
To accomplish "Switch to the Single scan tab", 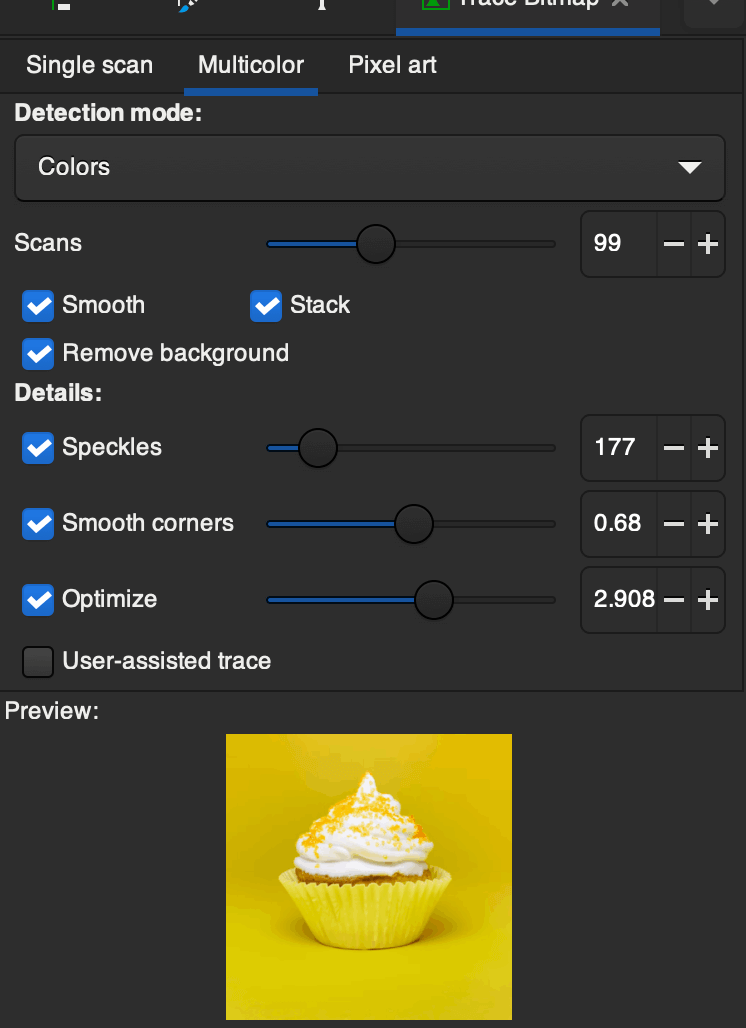I will (89, 65).
